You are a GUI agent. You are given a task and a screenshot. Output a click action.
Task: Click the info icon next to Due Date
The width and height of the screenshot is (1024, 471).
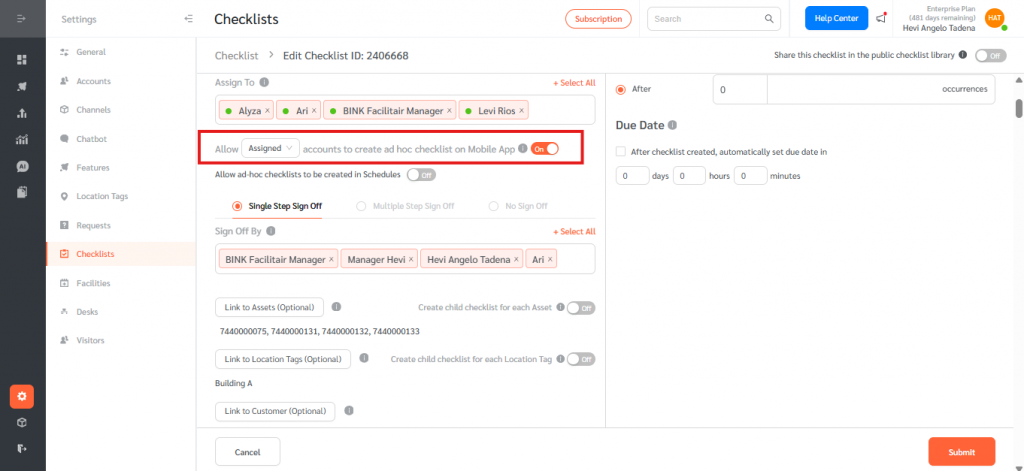(672, 125)
